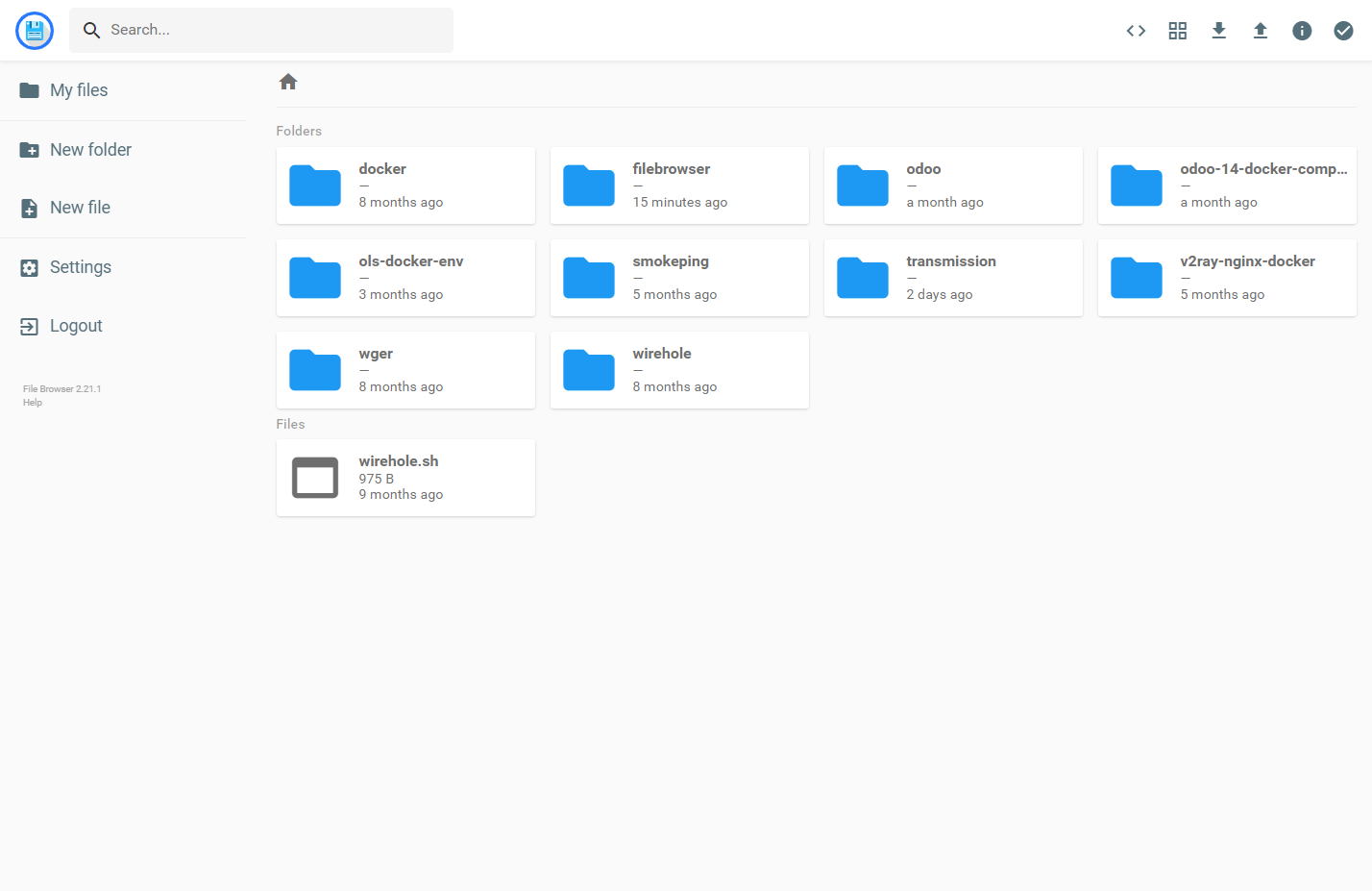Open the Help link
This screenshot has height=891, width=1372.
pyautogui.click(x=33, y=403)
